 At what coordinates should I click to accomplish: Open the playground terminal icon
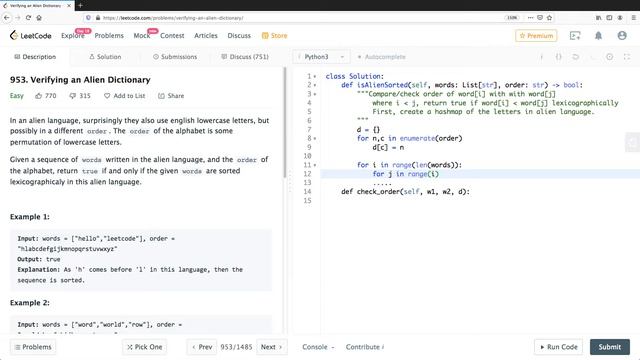click(x=575, y=36)
